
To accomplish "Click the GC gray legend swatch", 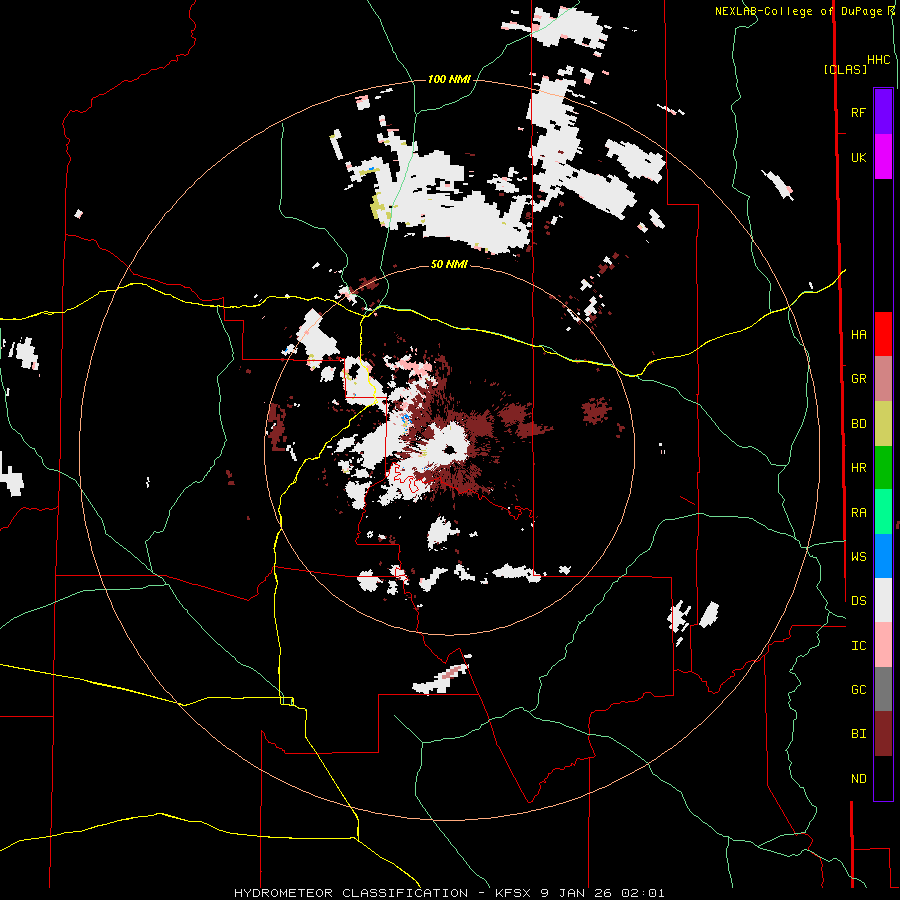I will pos(883,689).
